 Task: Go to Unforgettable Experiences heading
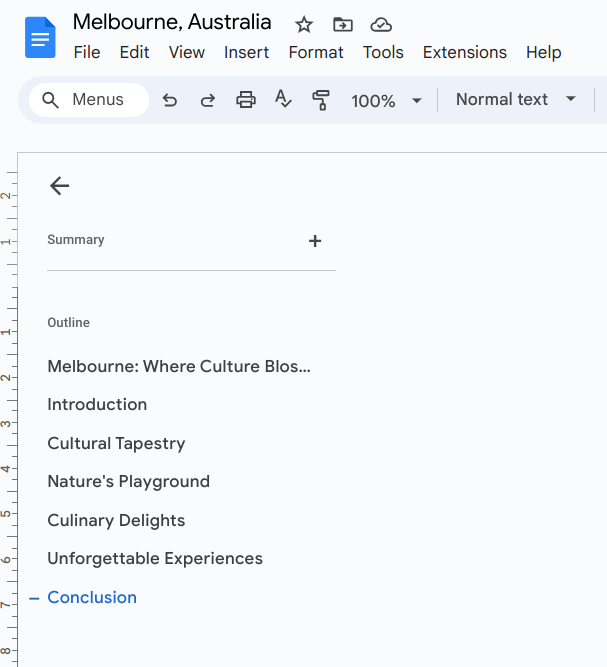(x=155, y=559)
